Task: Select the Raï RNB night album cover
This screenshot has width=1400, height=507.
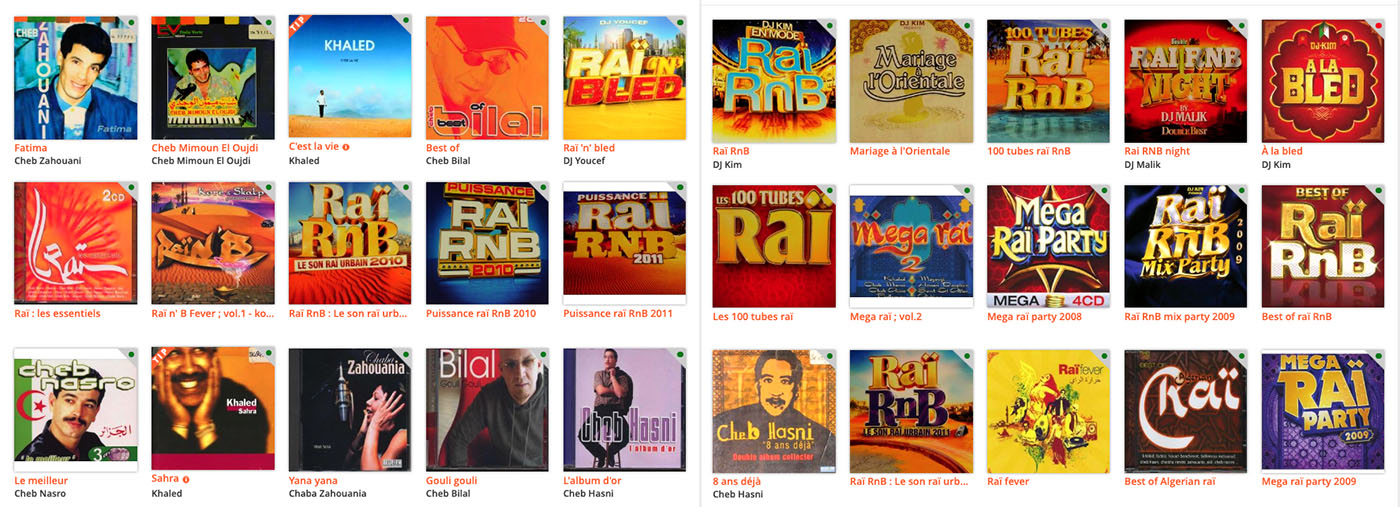Action: 1186,81
